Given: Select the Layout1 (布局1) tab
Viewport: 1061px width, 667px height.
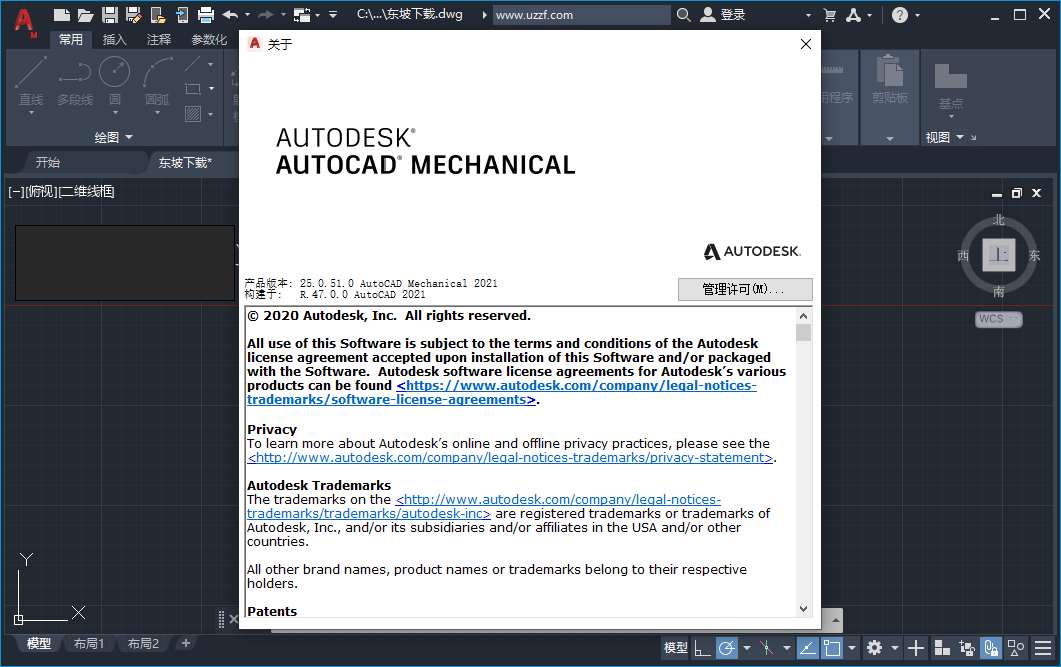Looking at the screenshot, I should click(89, 643).
